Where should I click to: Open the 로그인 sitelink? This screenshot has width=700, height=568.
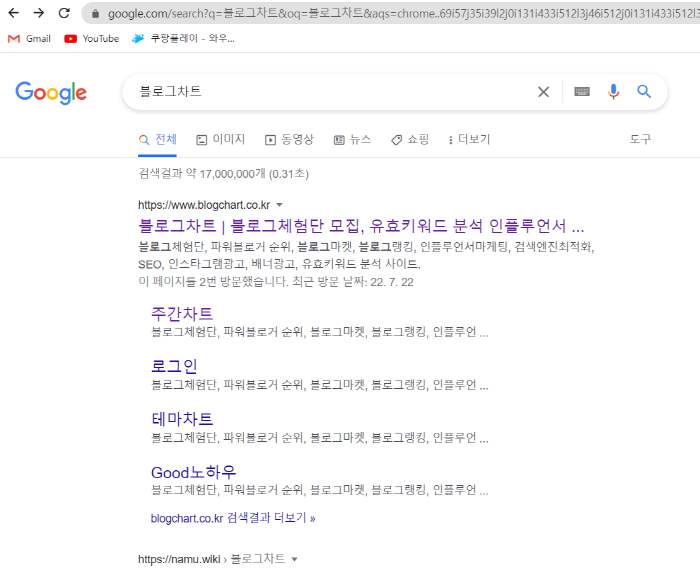pyautogui.click(x=174, y=367)
